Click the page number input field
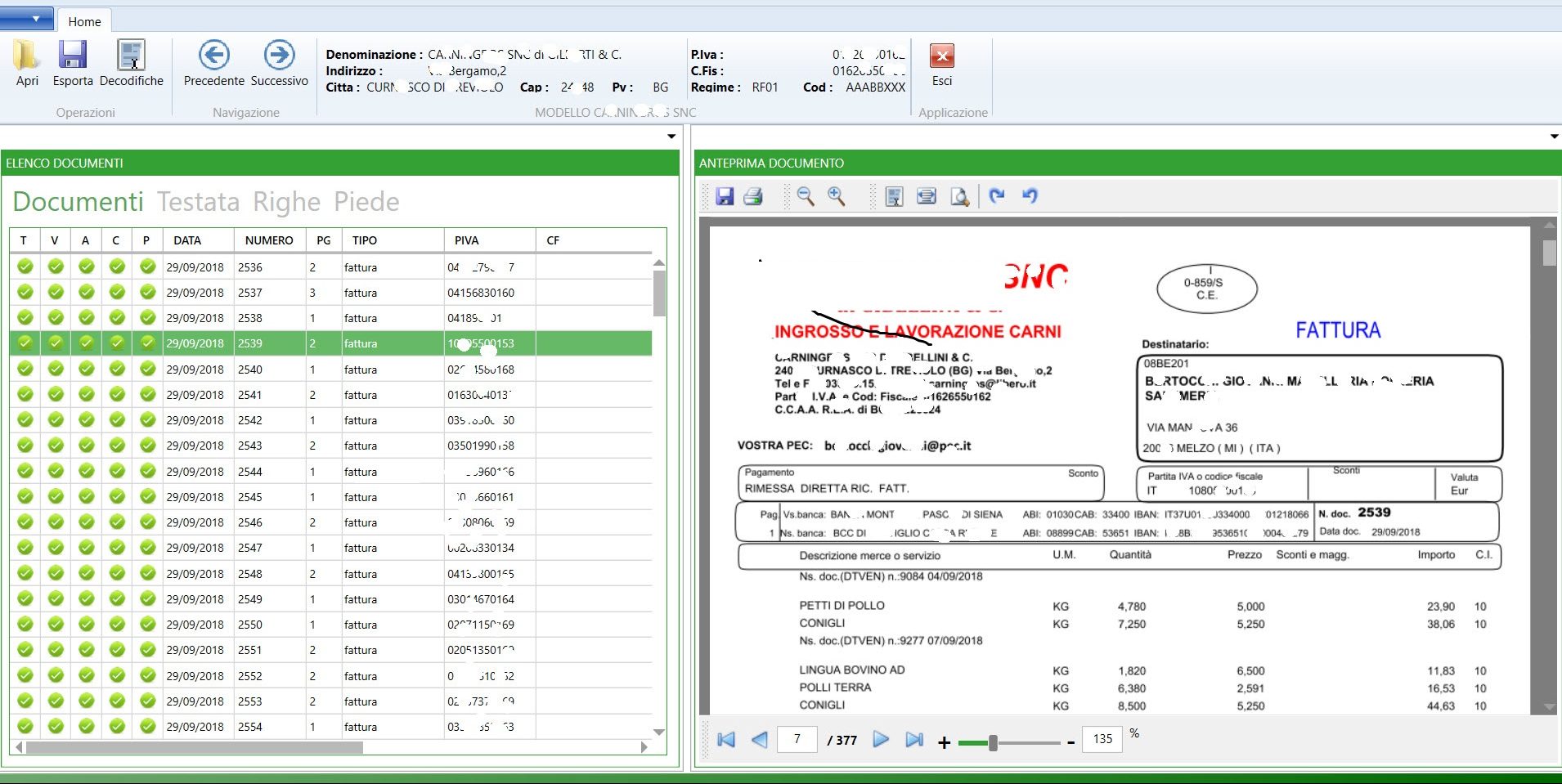1562x784 pixels. 797,740
